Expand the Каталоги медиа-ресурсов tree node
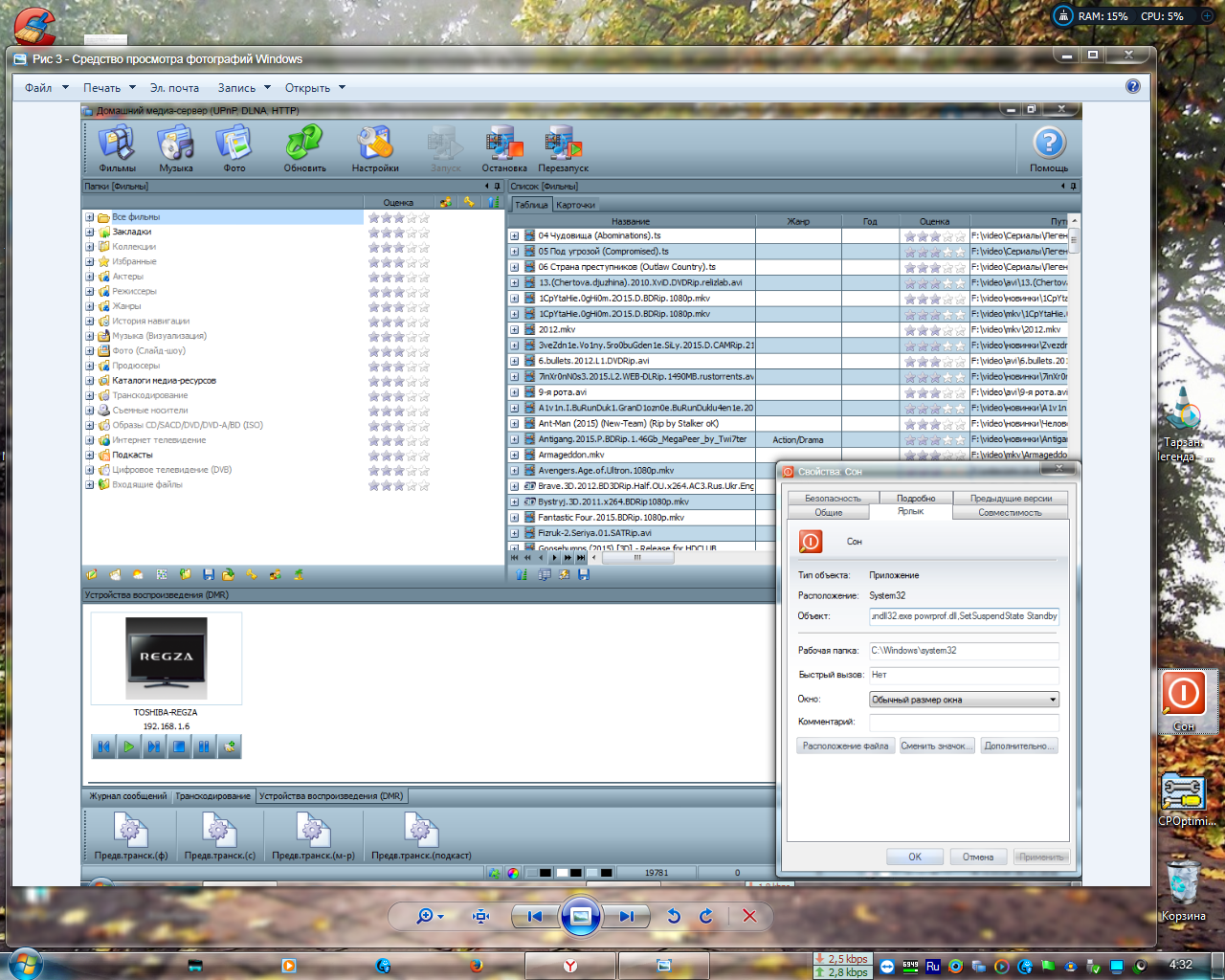Image resolution: width=1225 pixels, height=980 pixels. click(x=89, y=381)
